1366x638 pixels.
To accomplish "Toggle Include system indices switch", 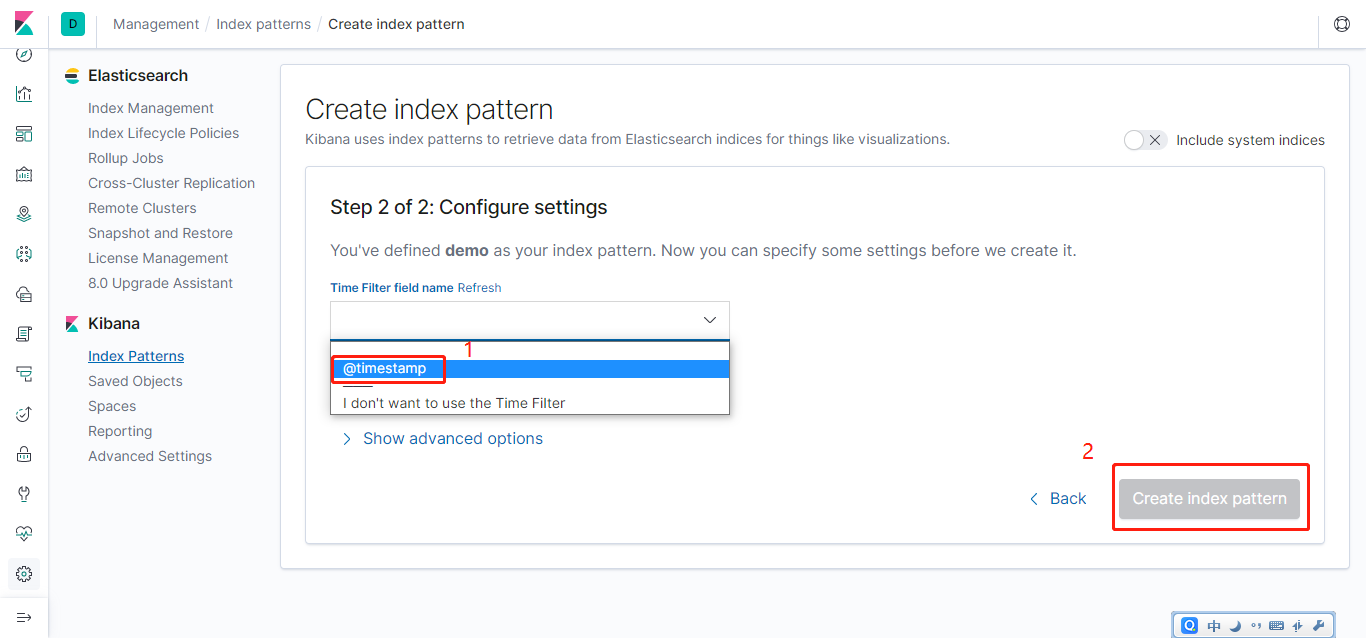I will (1145, 140).
